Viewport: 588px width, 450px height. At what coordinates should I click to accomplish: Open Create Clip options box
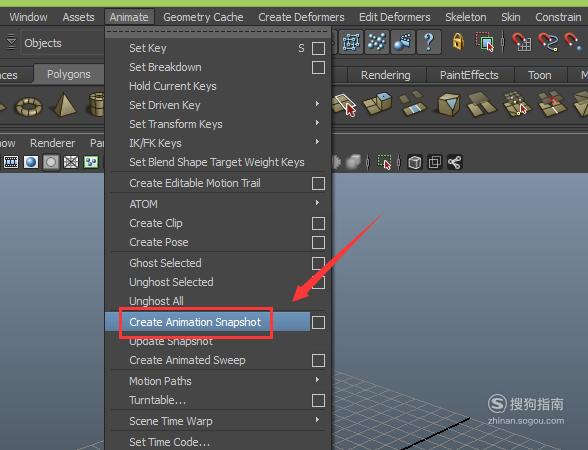click(318, 224)
